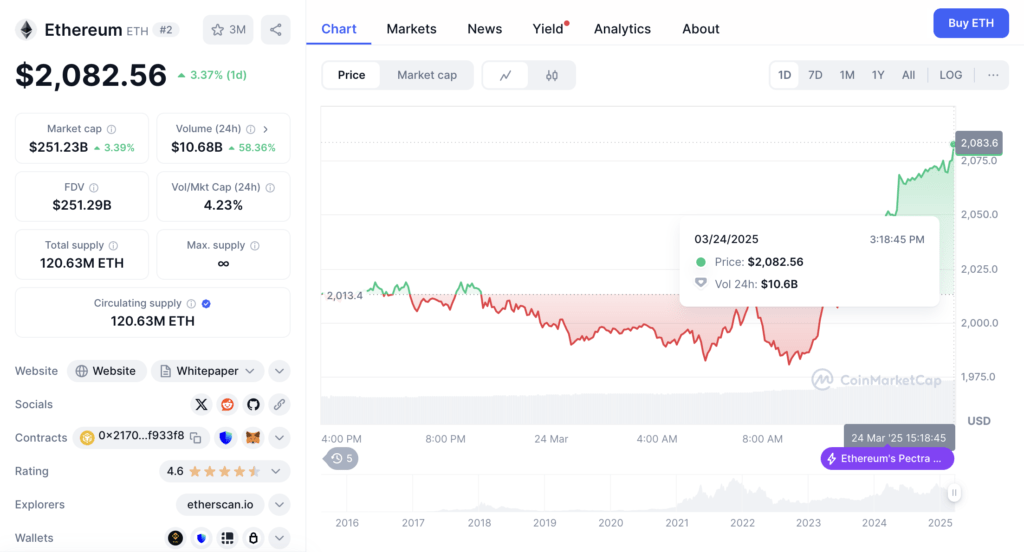
Task: Copy the contract address icon
Action: click(195, 438)
